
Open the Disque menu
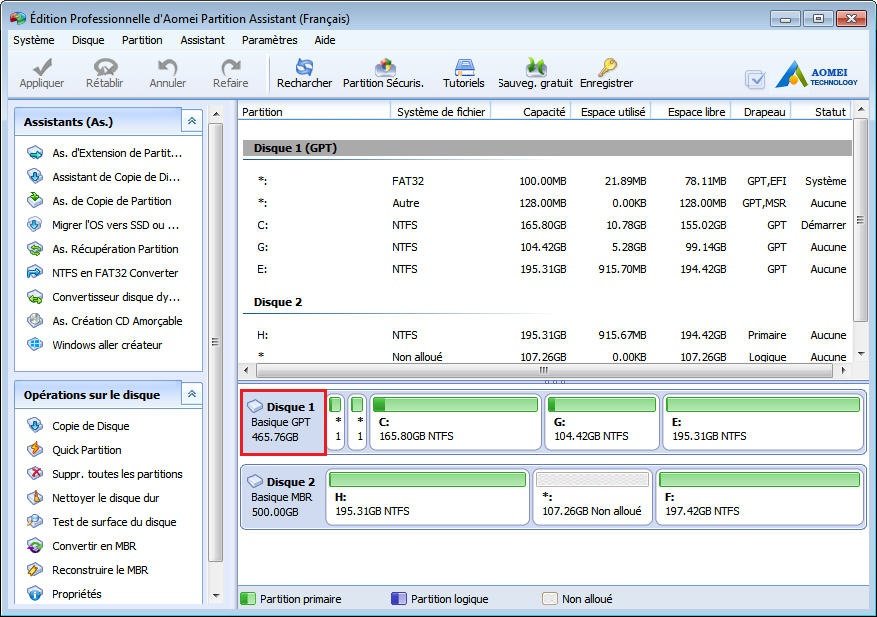(x=88, y=40)
